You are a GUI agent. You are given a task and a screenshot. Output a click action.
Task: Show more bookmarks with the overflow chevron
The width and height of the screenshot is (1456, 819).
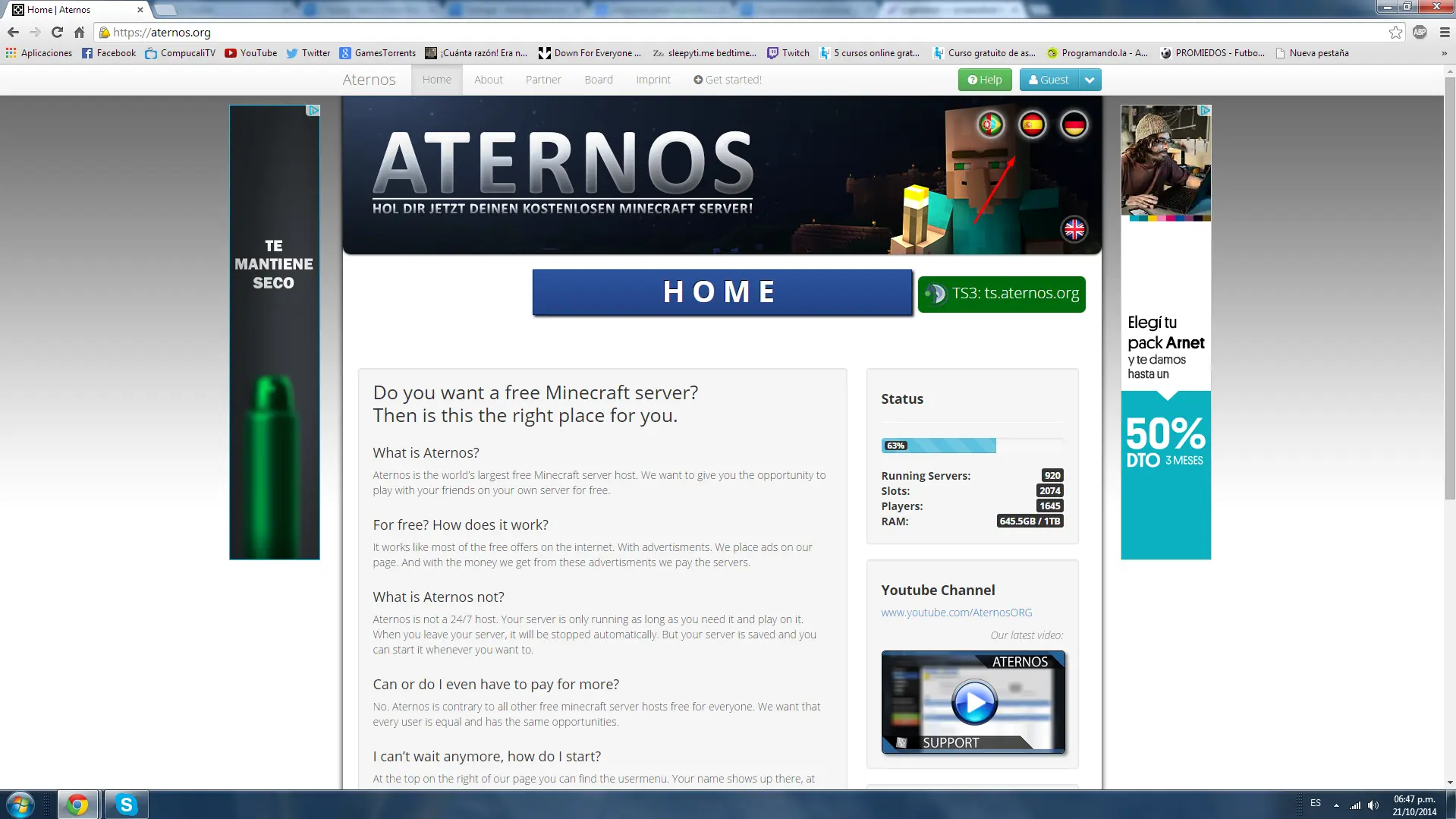coord(1444,53)
